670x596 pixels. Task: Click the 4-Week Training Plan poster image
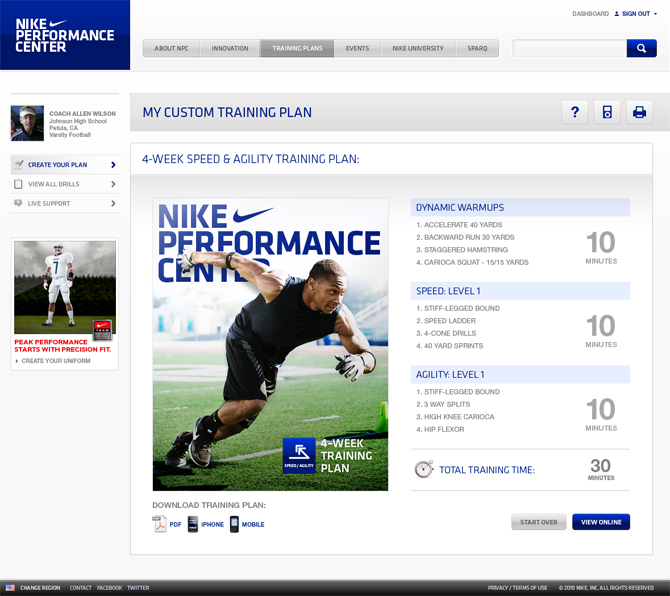coord(270,344)
